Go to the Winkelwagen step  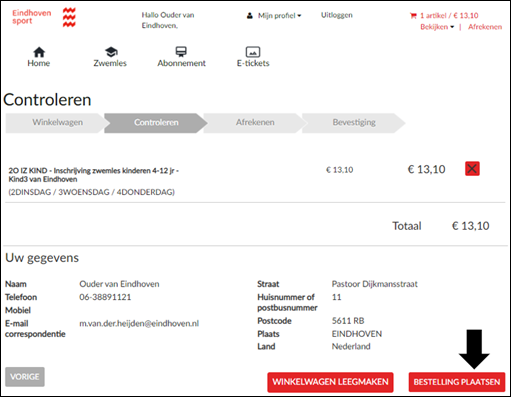click(x=57, y=123)
